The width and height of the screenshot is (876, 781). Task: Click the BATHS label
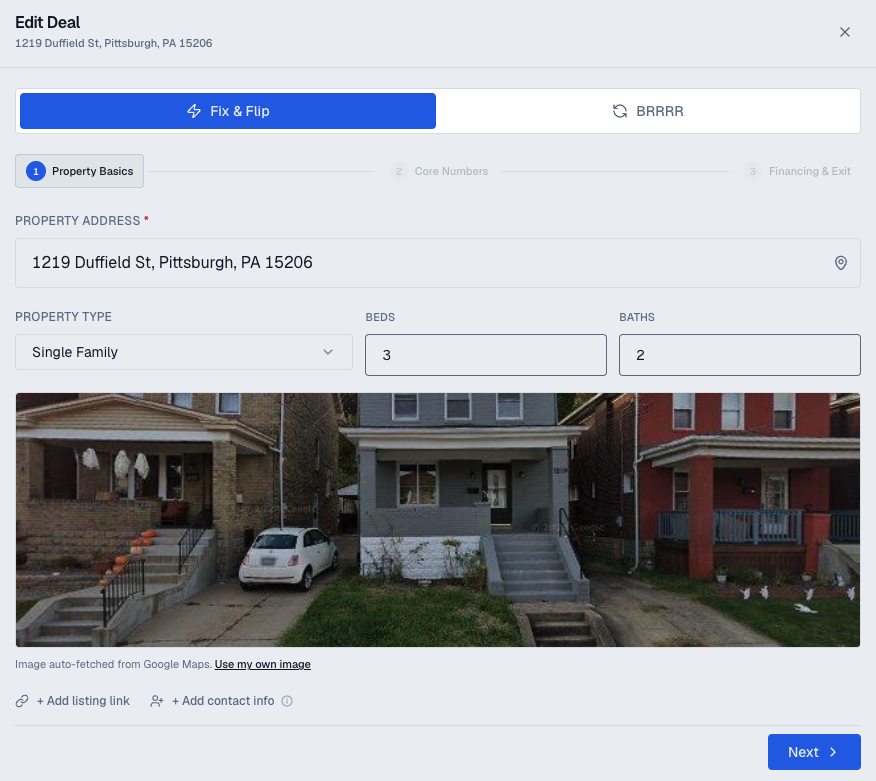[x=637, y=317]
